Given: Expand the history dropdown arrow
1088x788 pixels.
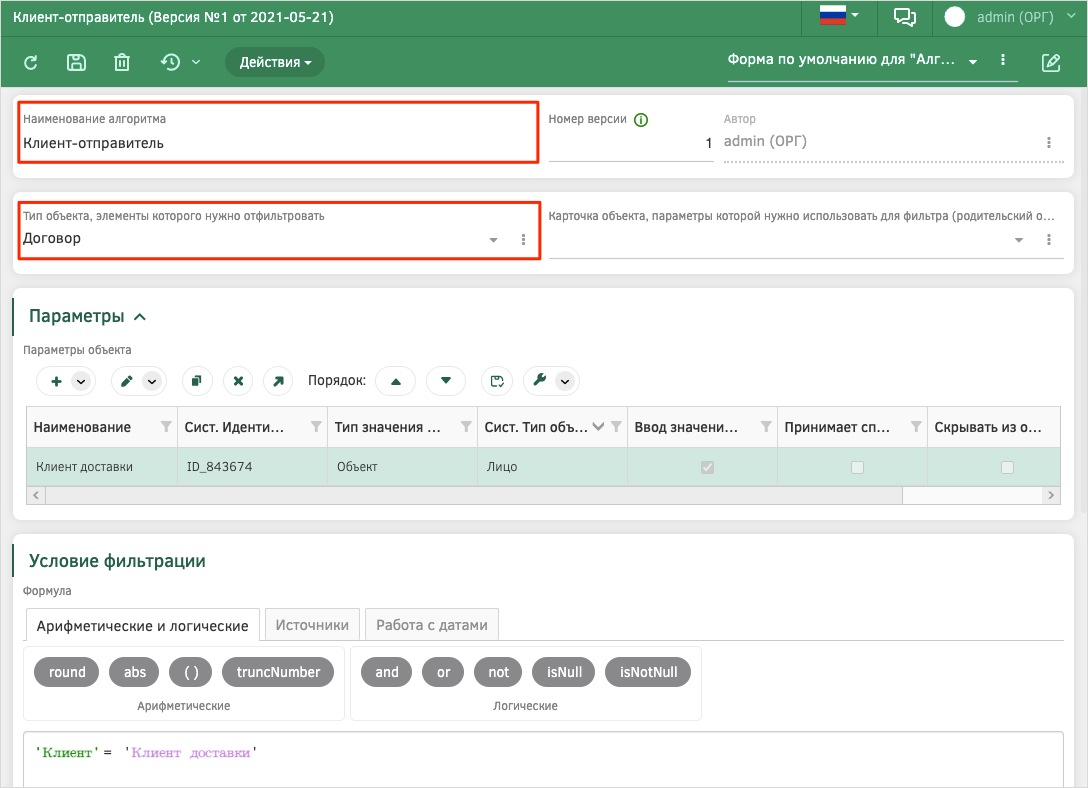Looking at the screenshot, I should [x=196, y=62].
